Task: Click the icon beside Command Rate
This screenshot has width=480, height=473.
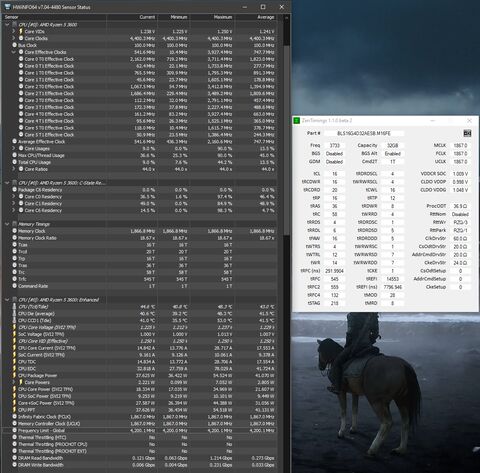Action: tap(14, 286)
